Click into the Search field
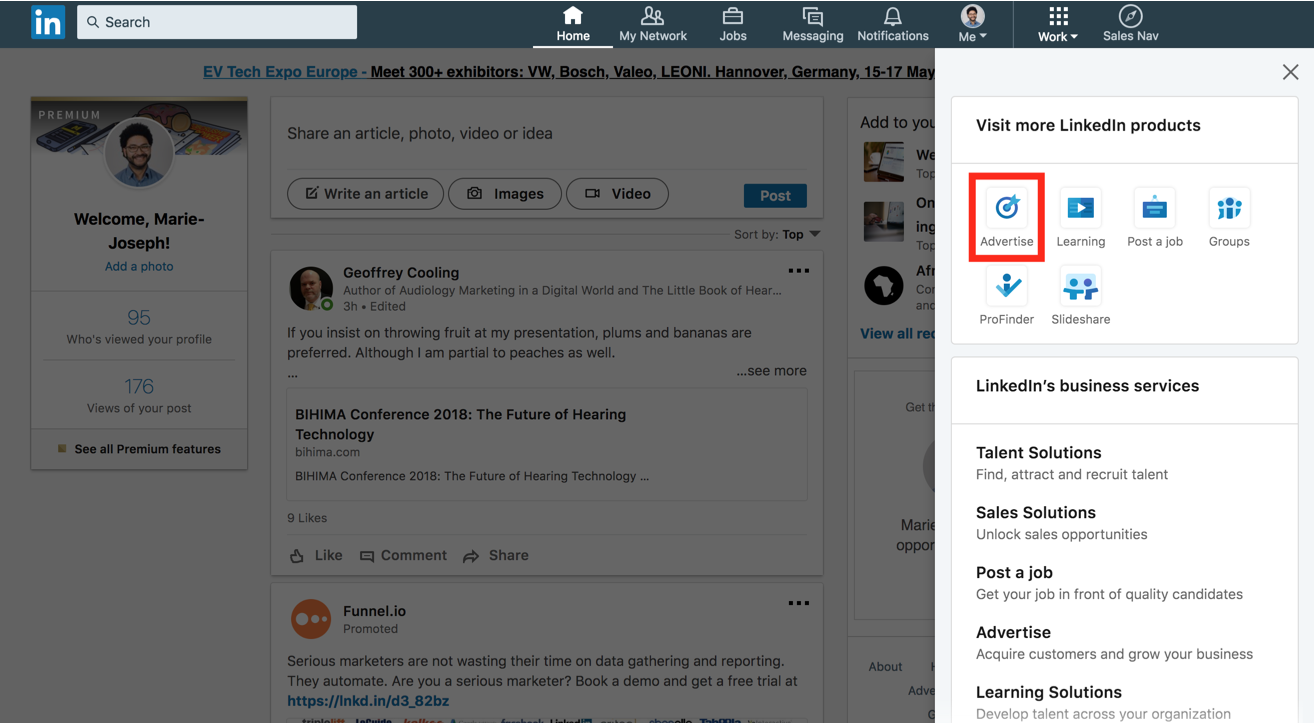This screenshot has height=723, width=1314. pyautogui.click(x=217, y=22)
